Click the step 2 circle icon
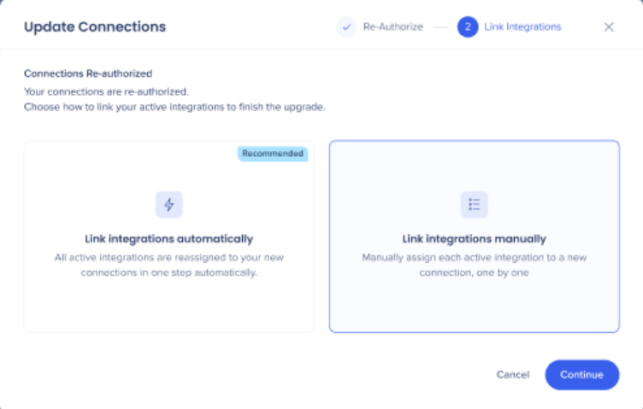Screen dimensions: 643x409 tap(468, 27)
